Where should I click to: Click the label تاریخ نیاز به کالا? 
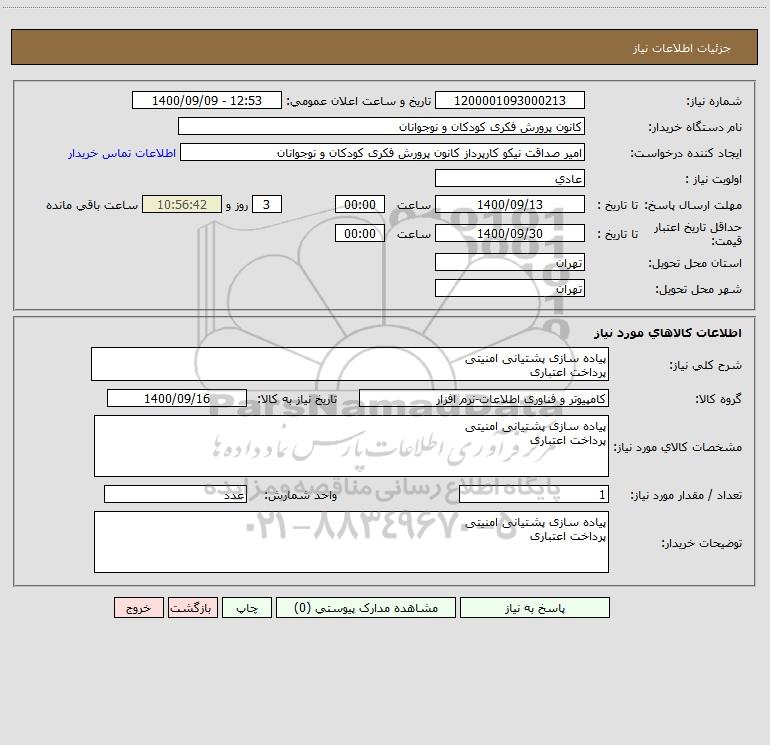click(298, 399)
